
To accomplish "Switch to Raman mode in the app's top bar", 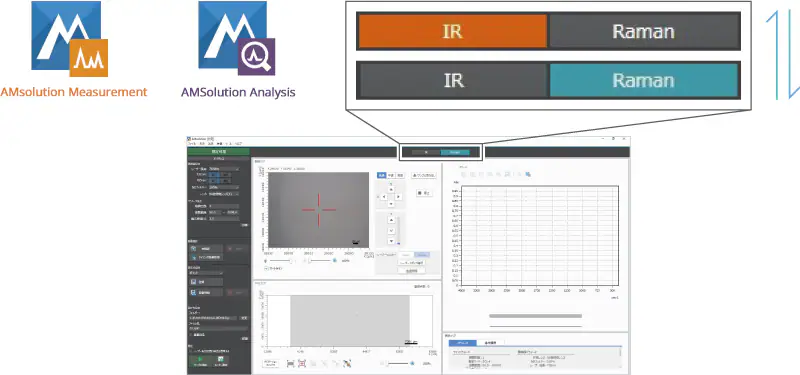I will 455,152.
